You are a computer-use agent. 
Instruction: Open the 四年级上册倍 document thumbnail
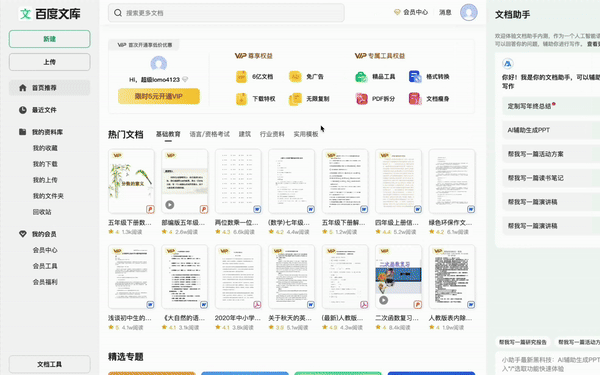[398, 181]
